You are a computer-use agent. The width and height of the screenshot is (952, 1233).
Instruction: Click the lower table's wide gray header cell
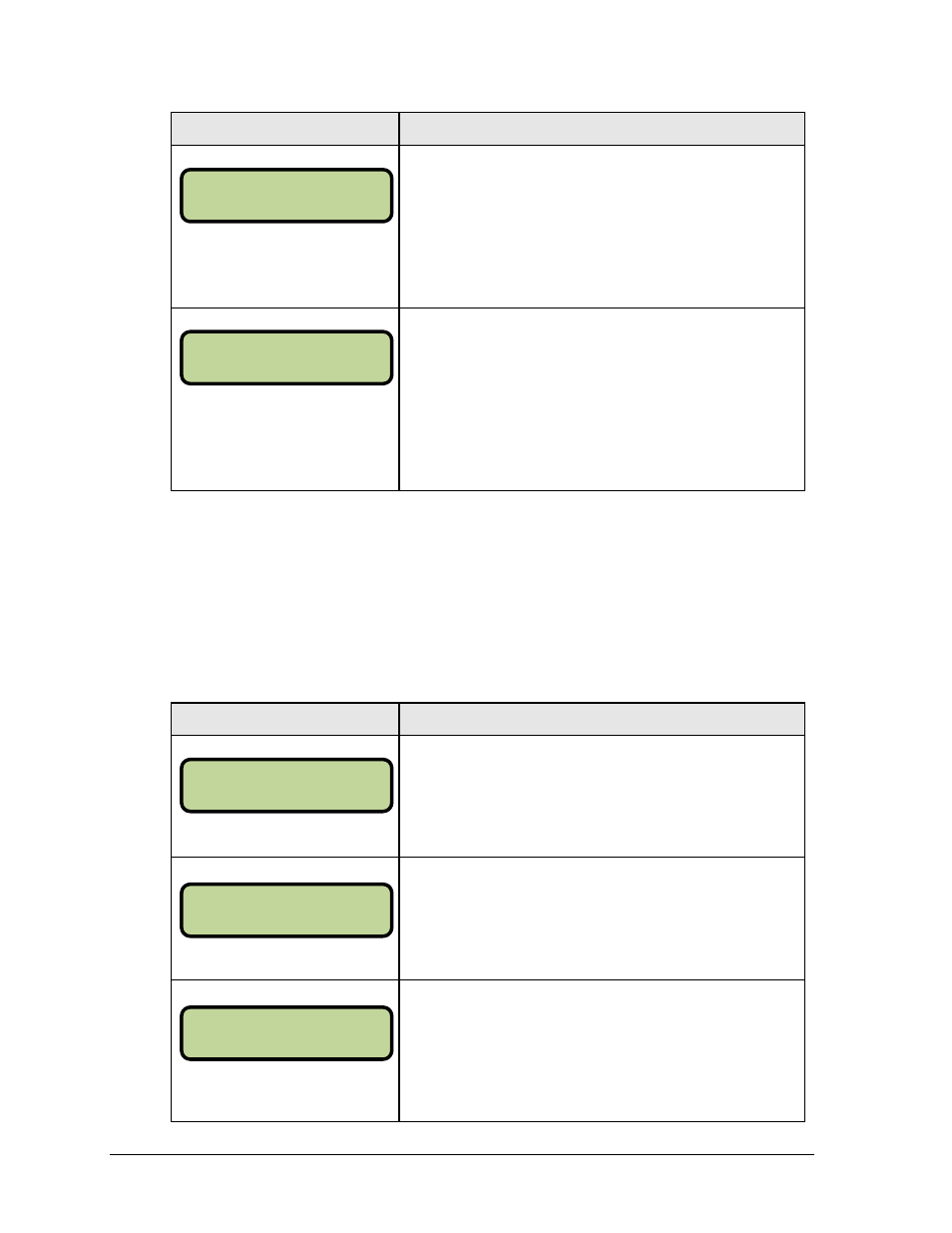pyautogui.click(x=602, y=719)
